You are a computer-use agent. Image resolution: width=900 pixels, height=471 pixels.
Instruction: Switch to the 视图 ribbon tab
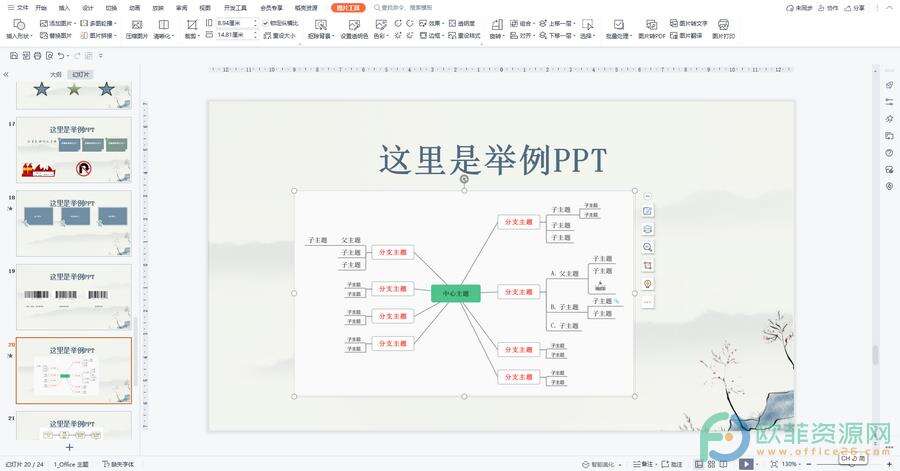pyautogui.click(x=205, y=8)
